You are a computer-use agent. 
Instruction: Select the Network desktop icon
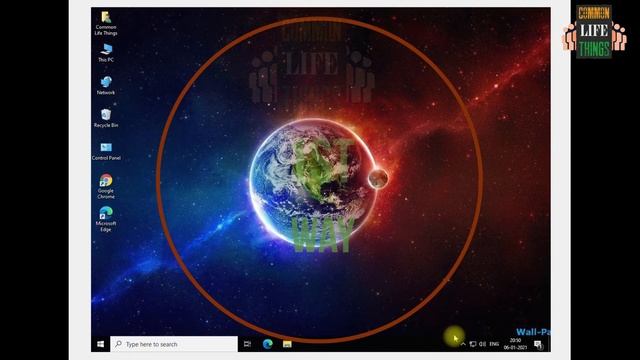point(106,85)
